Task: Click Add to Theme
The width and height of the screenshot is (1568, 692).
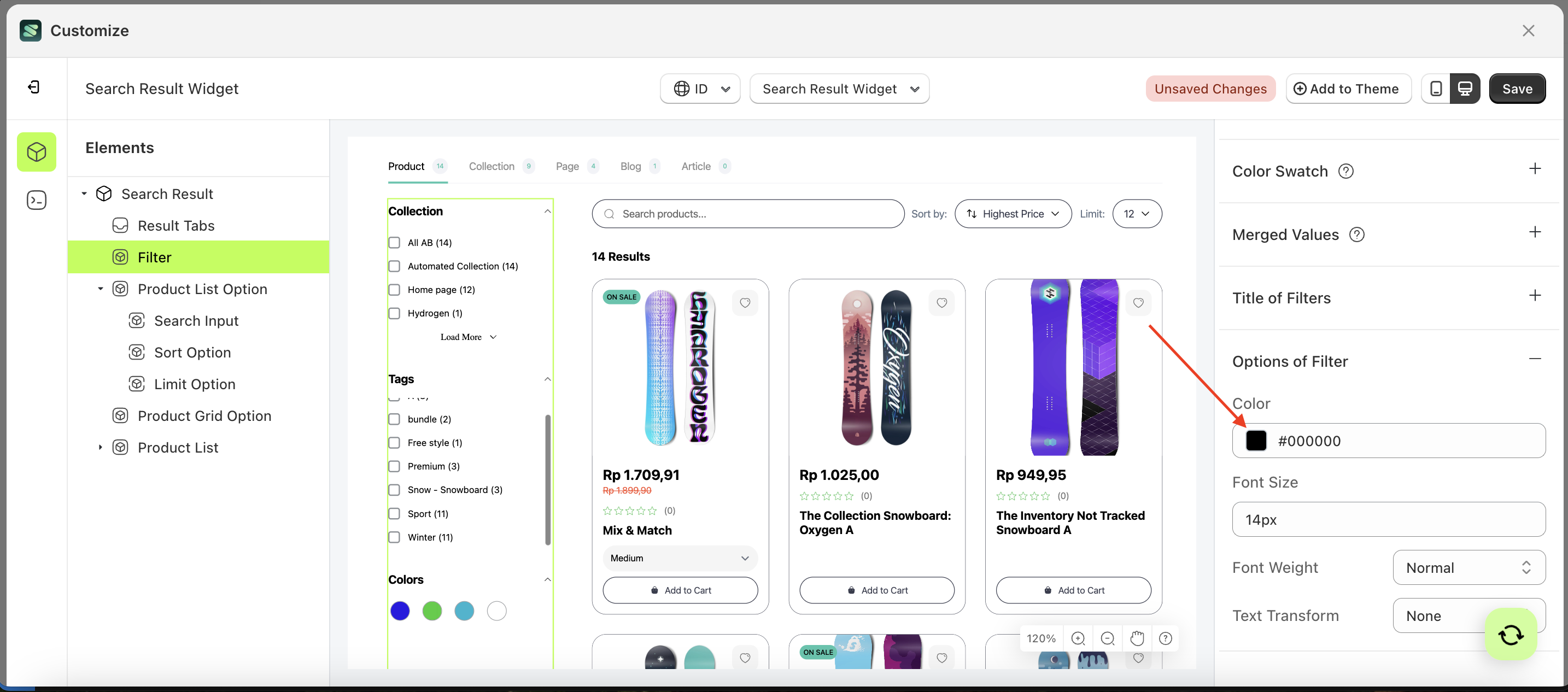Action: tap(1348, 88)
